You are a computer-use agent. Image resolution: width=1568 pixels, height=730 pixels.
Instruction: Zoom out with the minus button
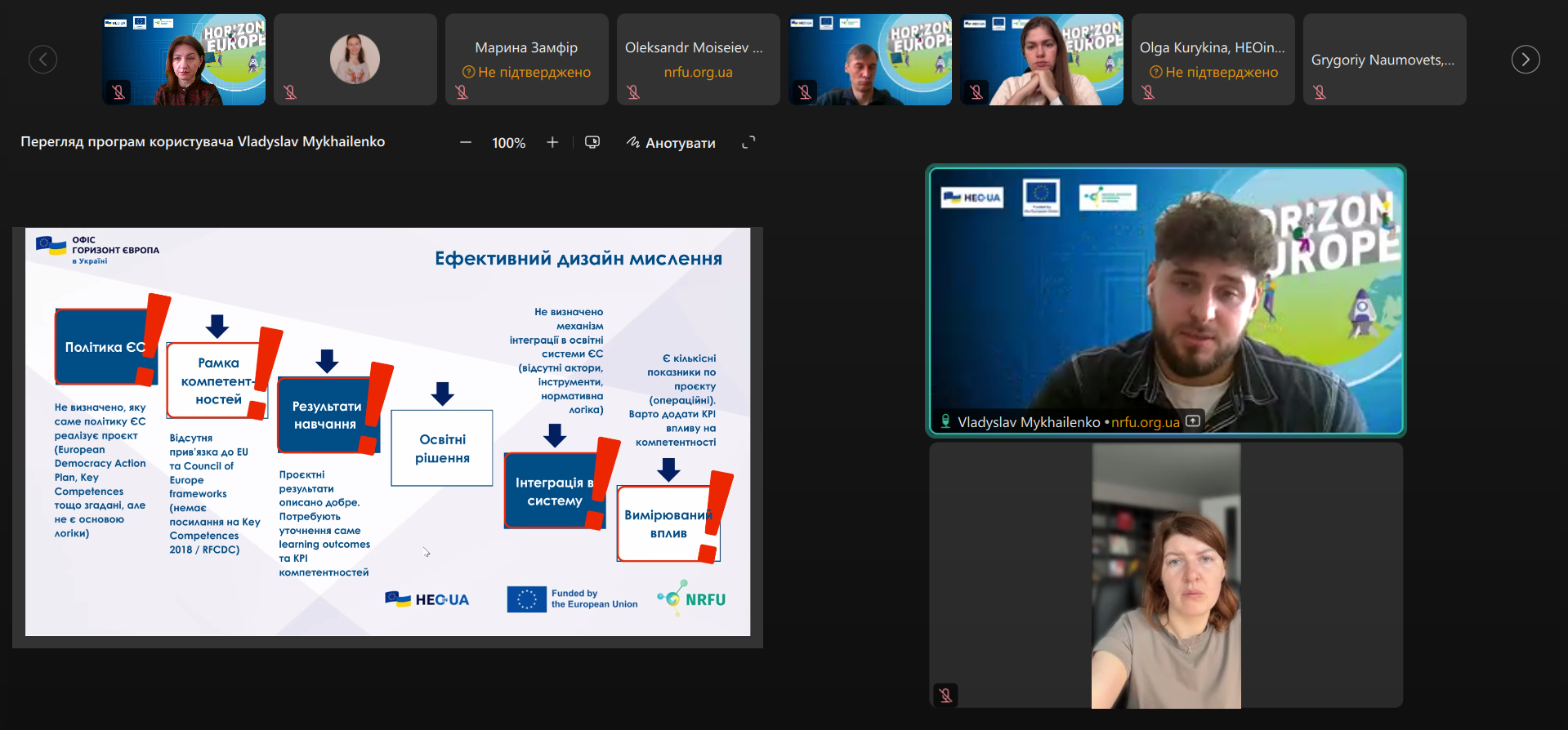(466, 143)
